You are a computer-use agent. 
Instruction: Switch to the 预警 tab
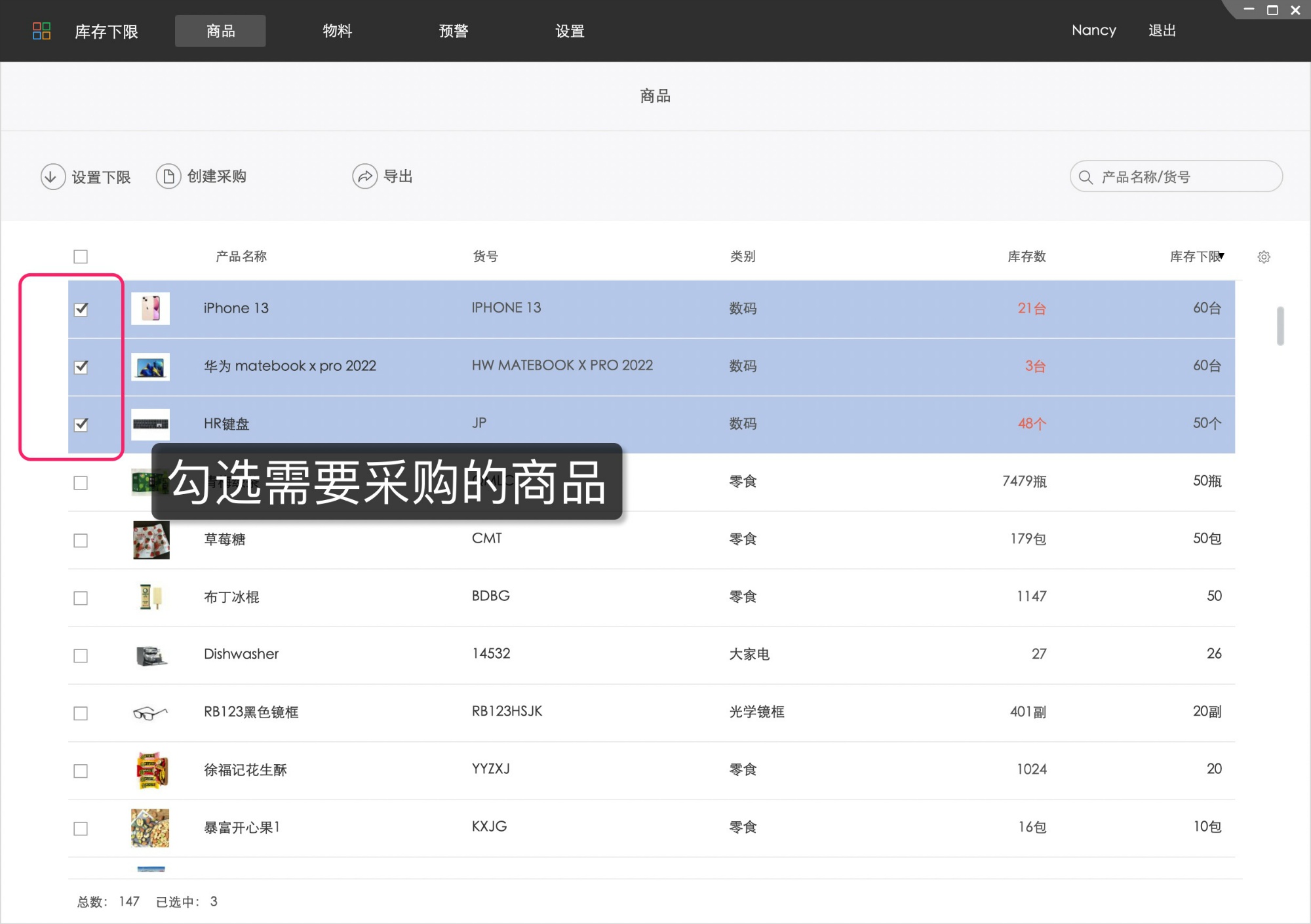click(x=452, y=31)
